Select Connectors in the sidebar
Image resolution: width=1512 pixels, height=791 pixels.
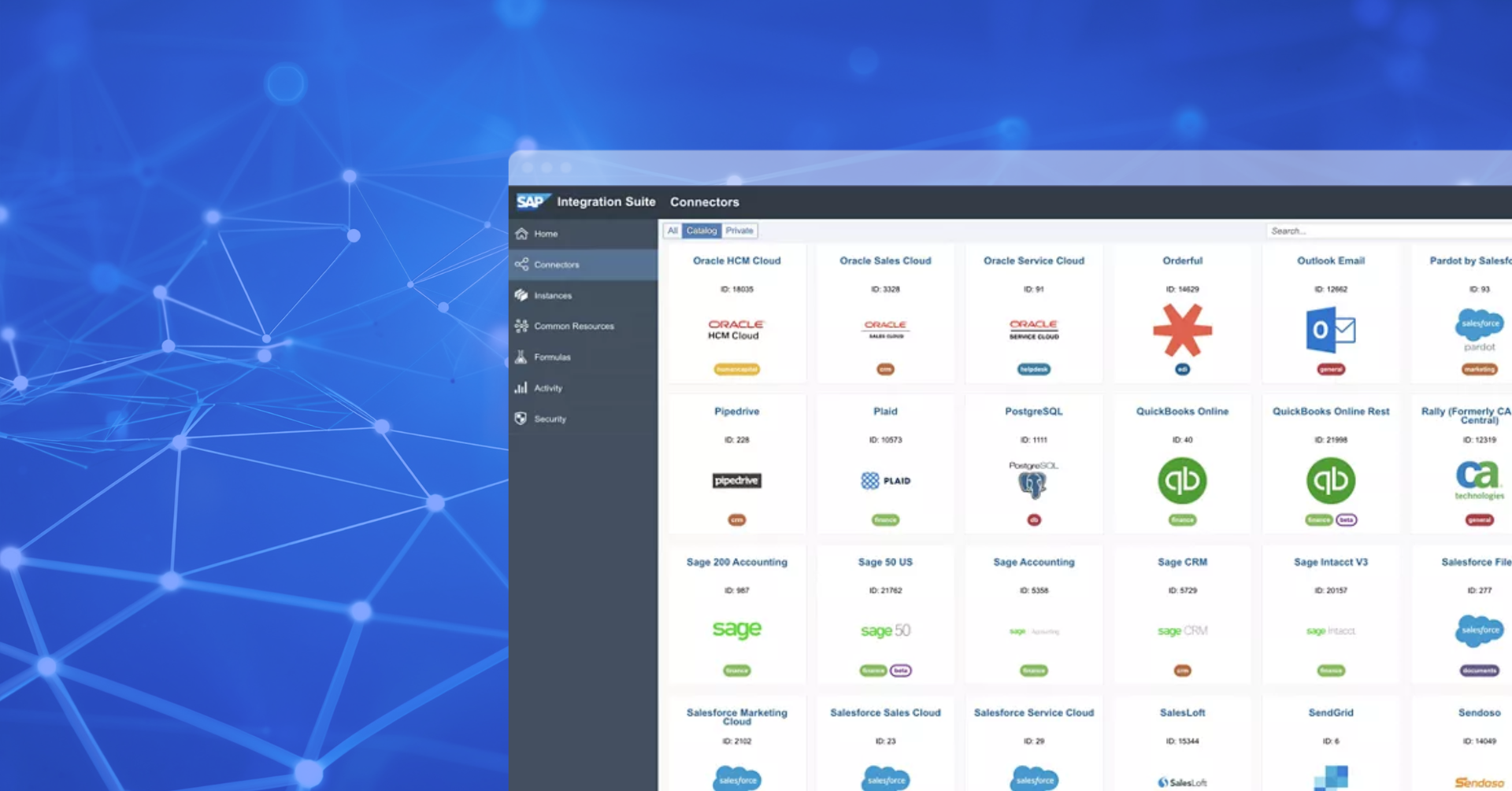(583, 264)
